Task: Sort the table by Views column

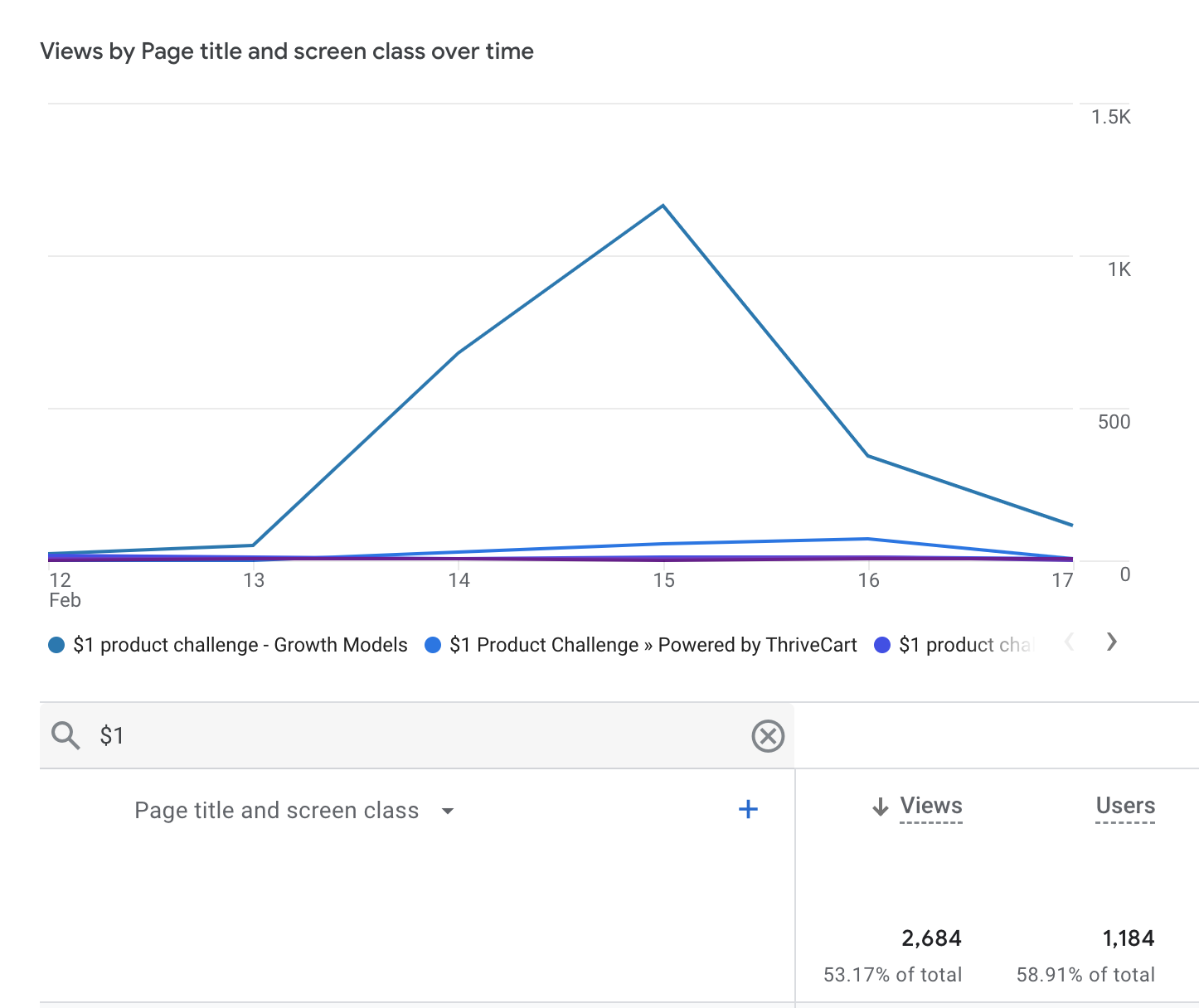Action: pos(931,806)
